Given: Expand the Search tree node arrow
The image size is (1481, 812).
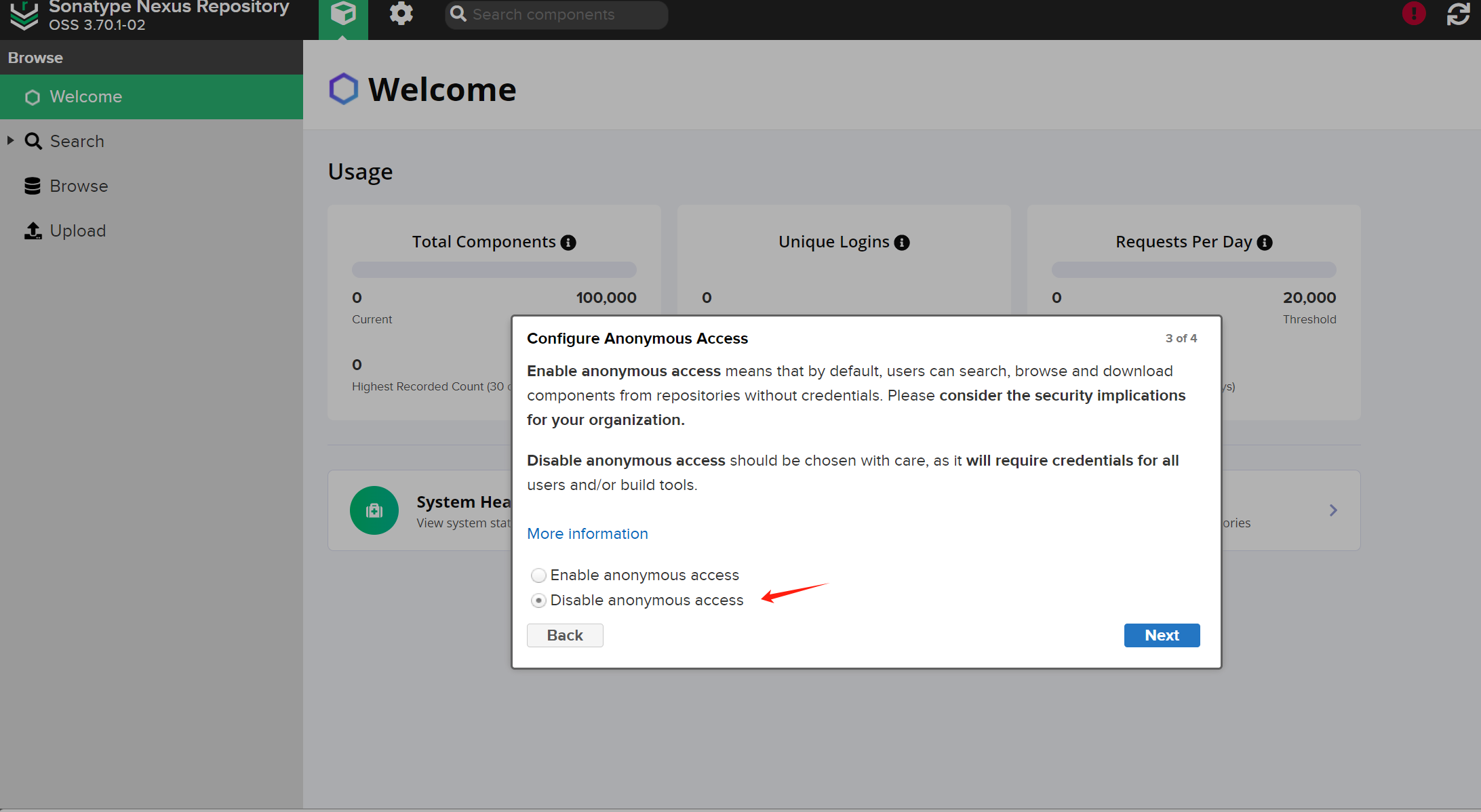Looking at the screenshot, I should (10, 140).
